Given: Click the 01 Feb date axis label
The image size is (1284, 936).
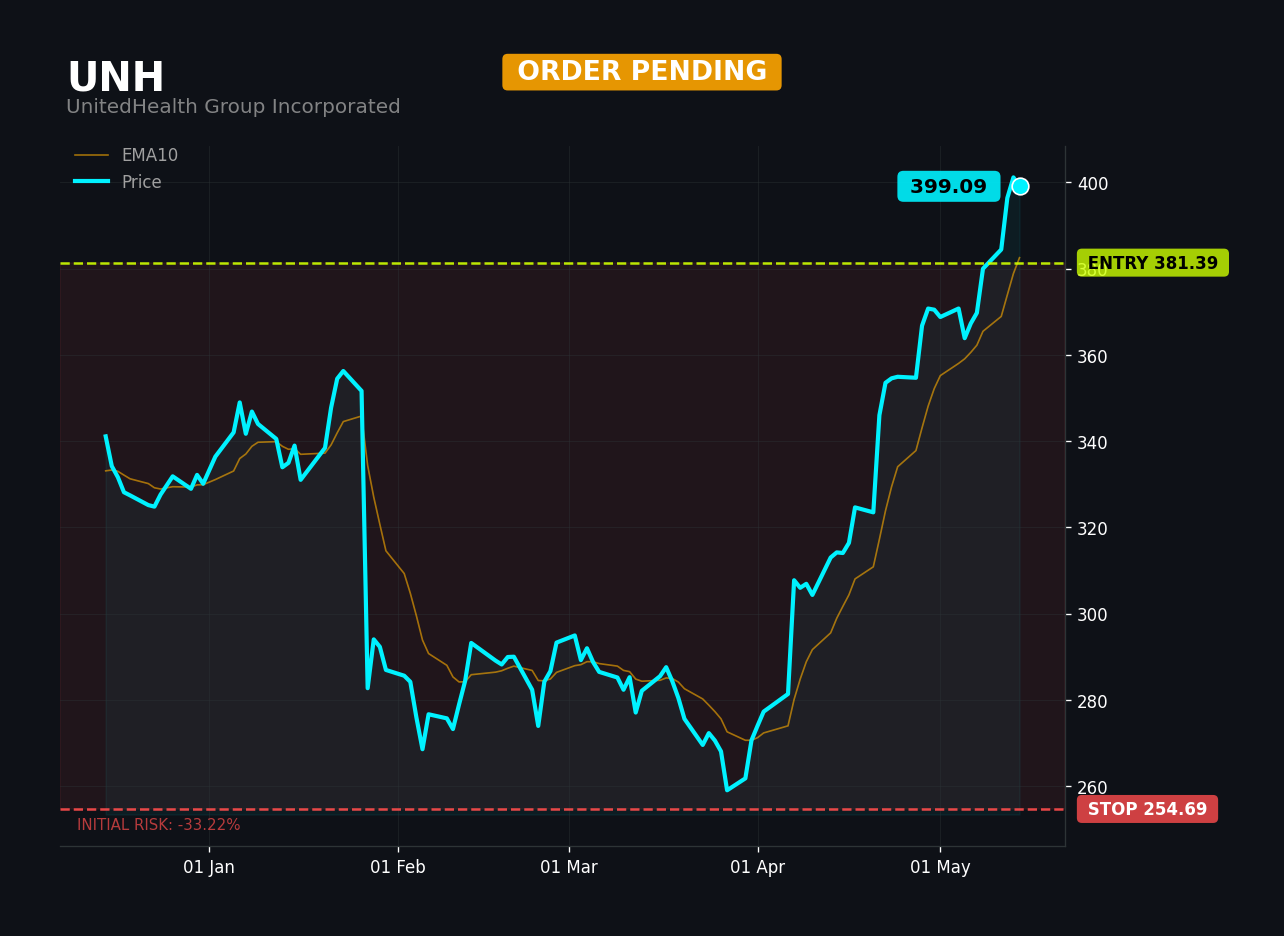Looking at the screenshot, I should (x=398, y=867).
